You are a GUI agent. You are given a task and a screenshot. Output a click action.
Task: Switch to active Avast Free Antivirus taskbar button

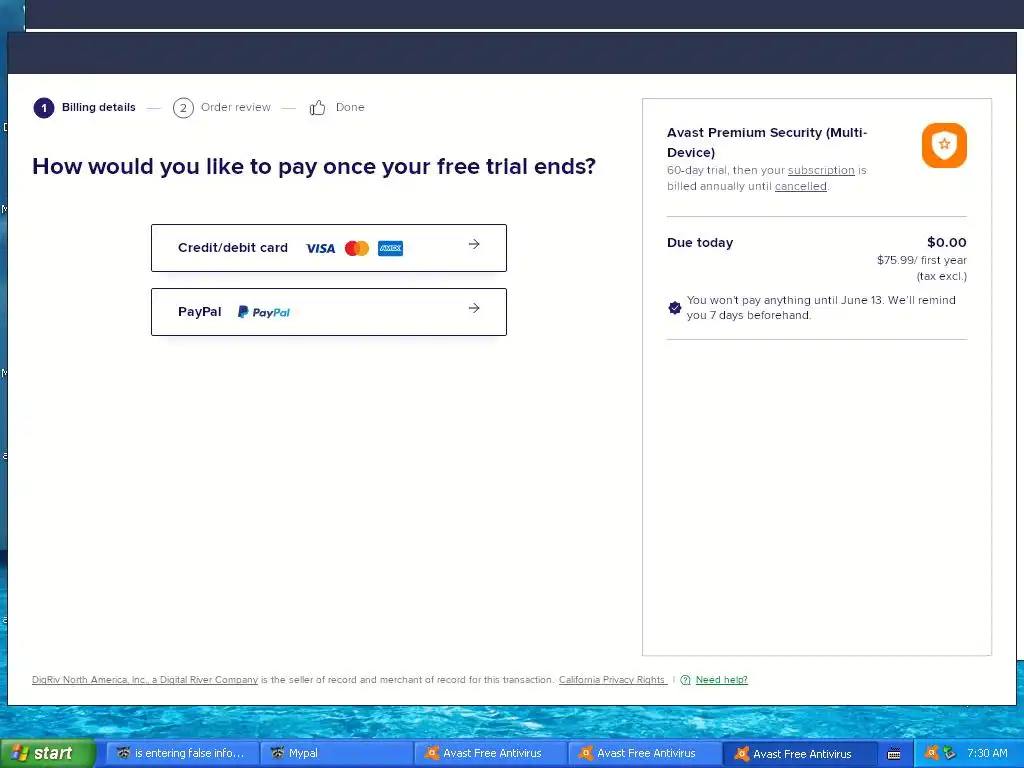click(799, 753)
